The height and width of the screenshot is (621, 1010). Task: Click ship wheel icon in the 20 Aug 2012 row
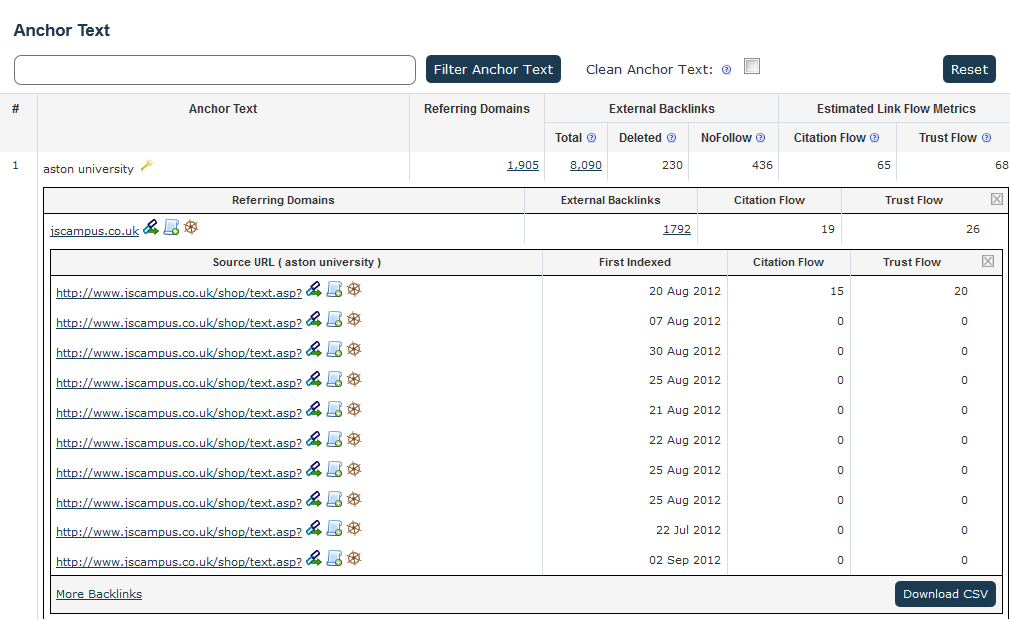(x=354, y=290)
